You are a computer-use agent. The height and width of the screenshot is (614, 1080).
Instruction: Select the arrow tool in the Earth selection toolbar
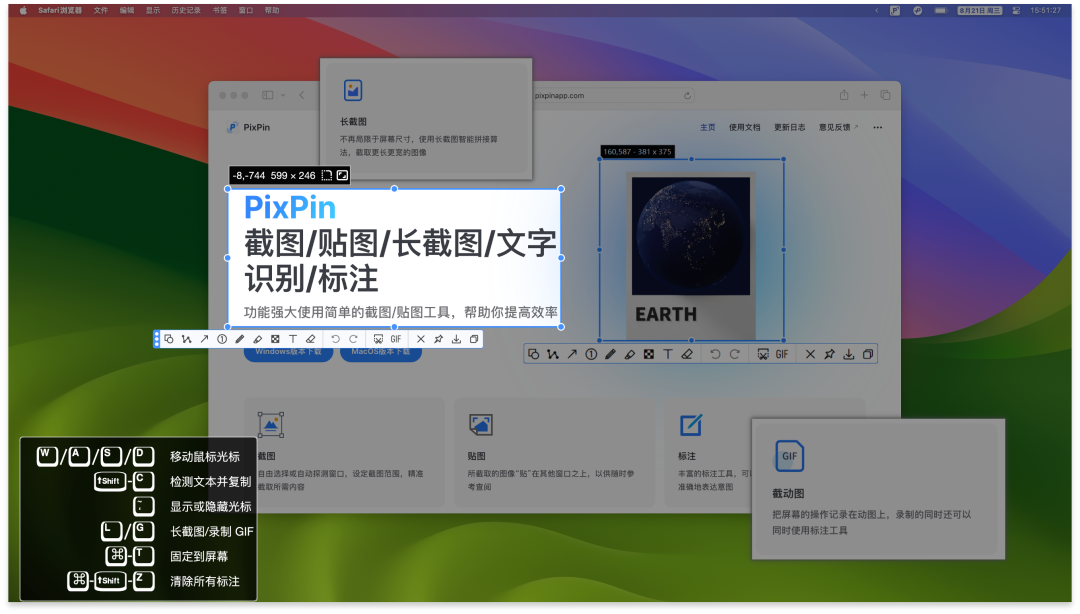point(572,354)
